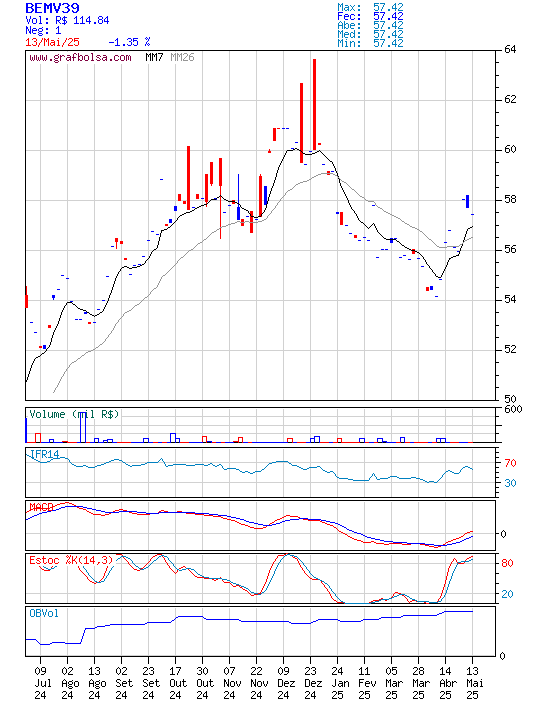Click the Max: 57.42 value
Image resolution: width=545 pixels, height=720 pixels.
370,7
